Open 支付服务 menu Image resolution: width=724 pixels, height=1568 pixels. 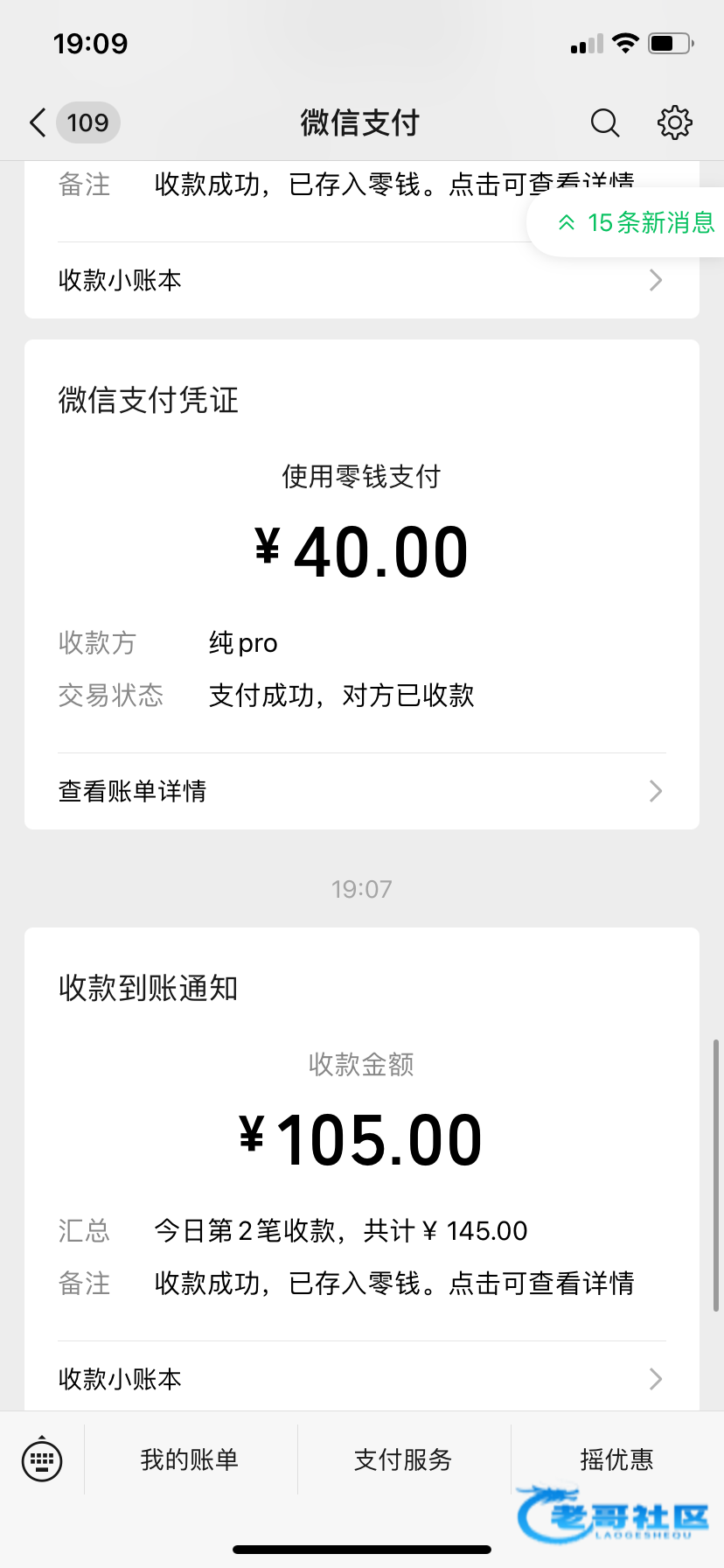coord(403,1459)
